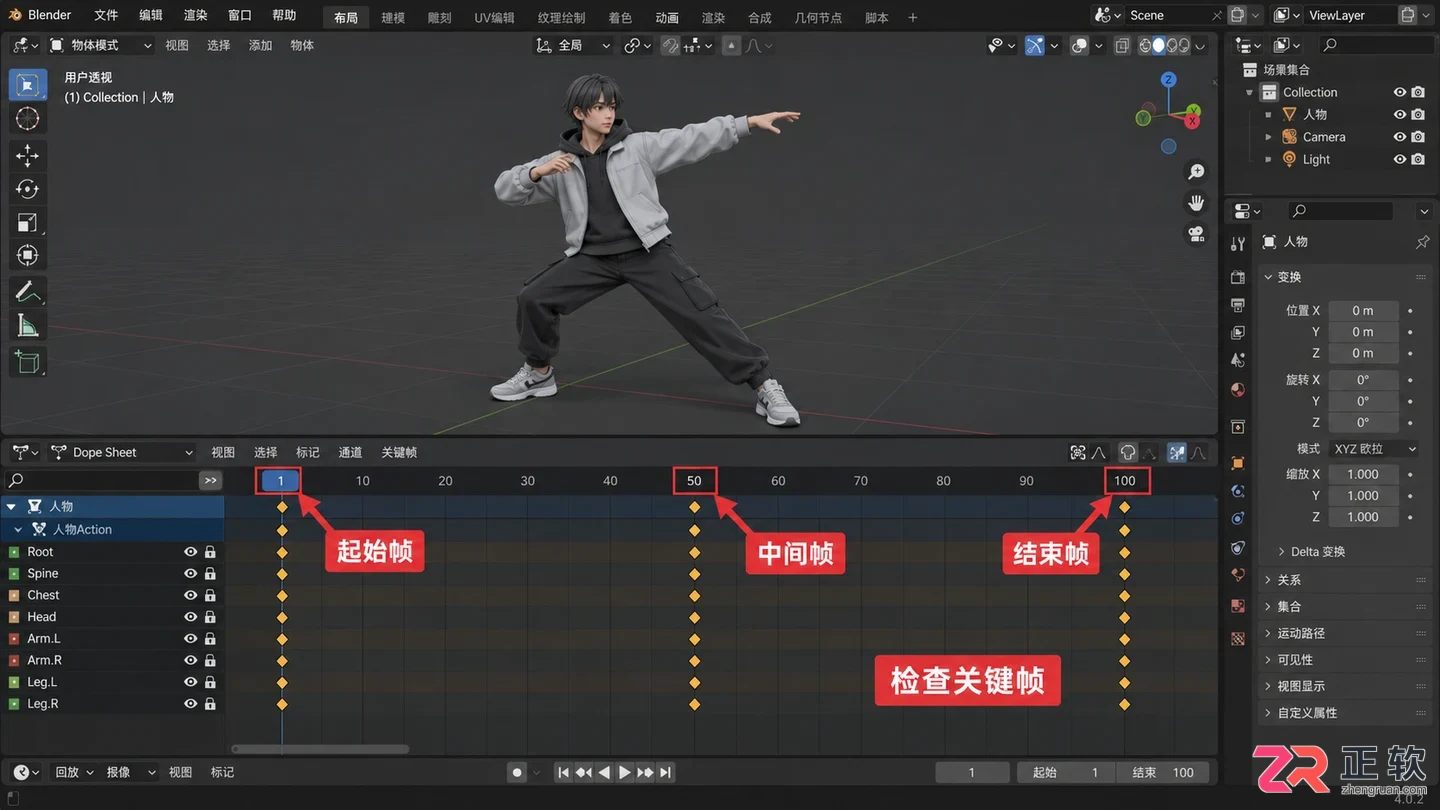Select the Annotate pencil tool

point(28,292)
